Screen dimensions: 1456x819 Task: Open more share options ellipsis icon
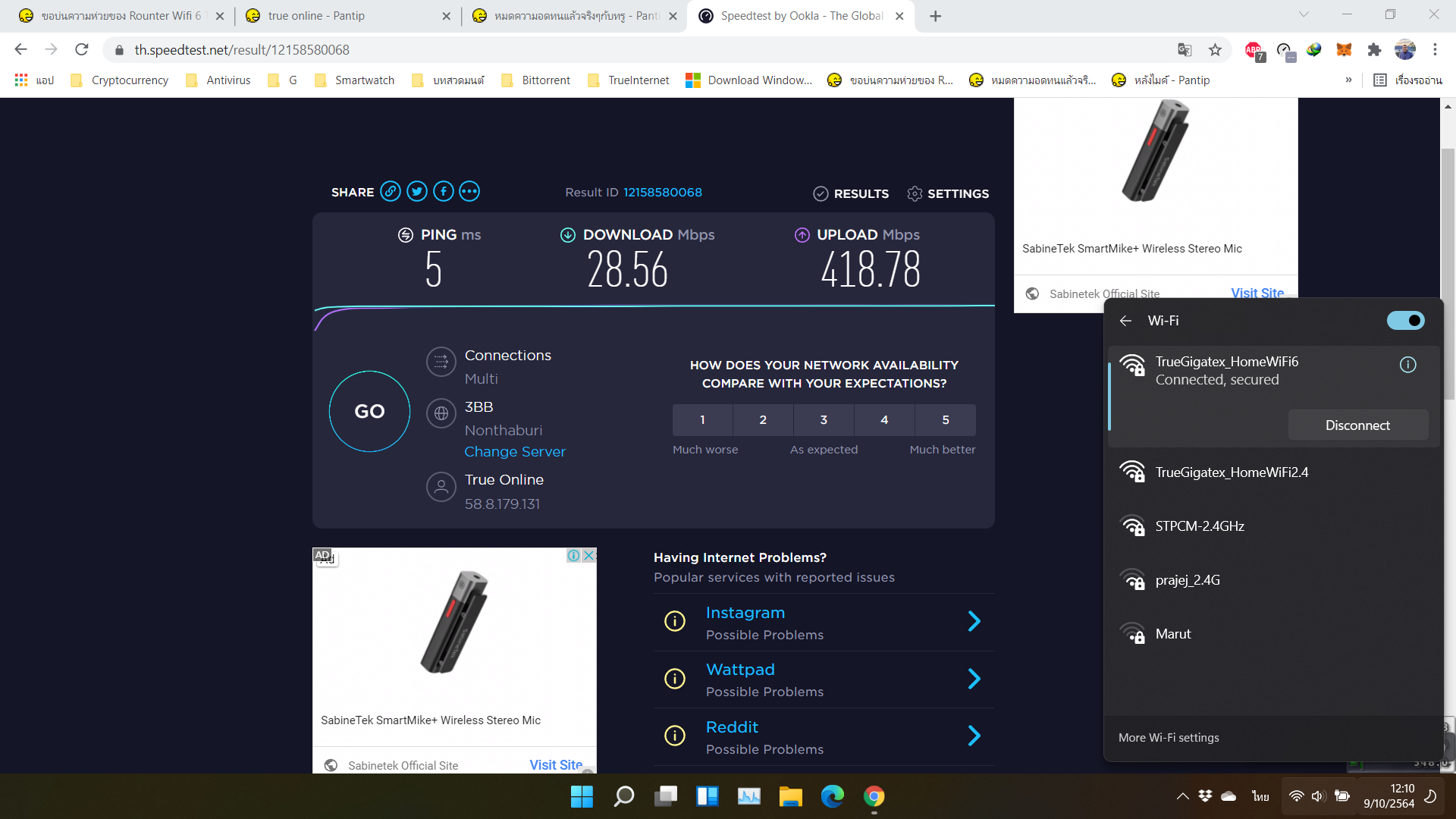(469, 191)
